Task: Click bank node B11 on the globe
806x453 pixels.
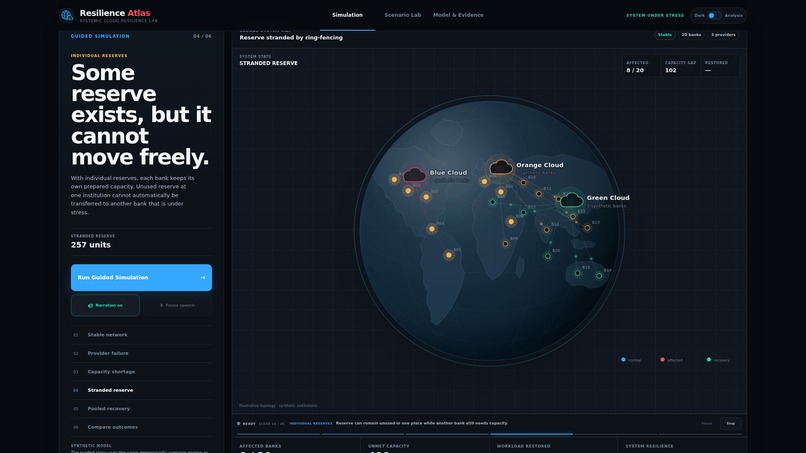Action: click(x=539, y=194)
